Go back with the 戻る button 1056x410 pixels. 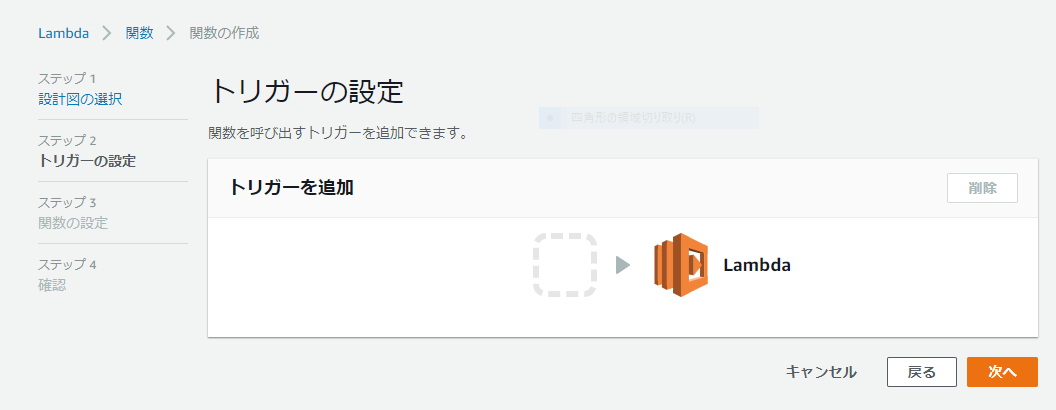coord(922,372)
